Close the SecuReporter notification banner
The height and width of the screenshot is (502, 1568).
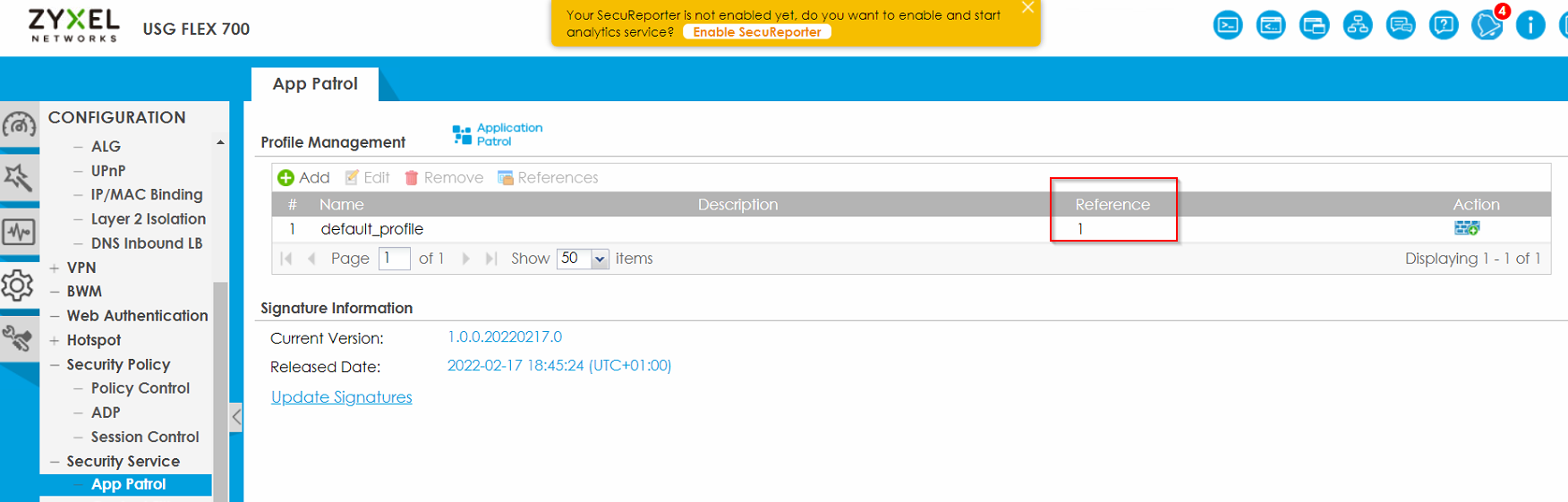[x=1027, y=8]
